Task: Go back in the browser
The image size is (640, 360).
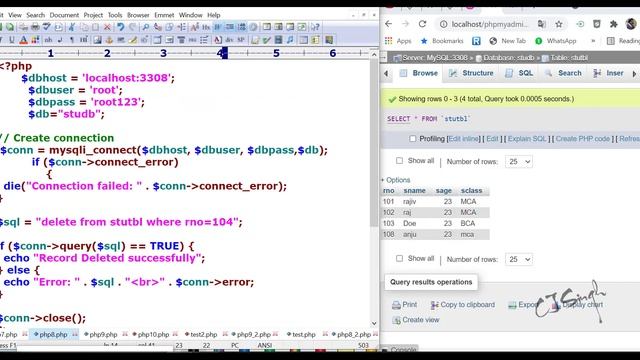Action: tap(389, 24)
